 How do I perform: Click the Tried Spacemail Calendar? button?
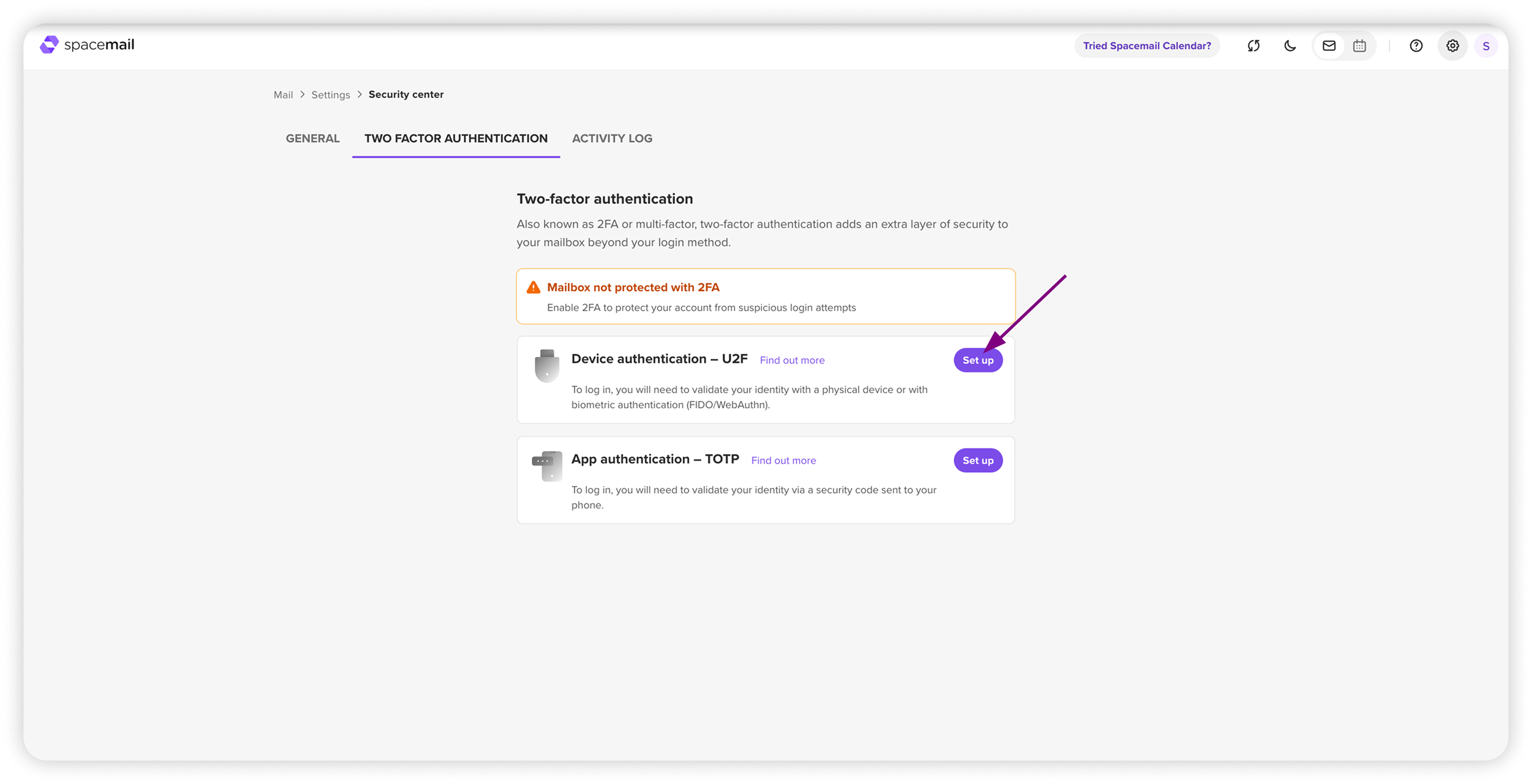[1146, 46]
